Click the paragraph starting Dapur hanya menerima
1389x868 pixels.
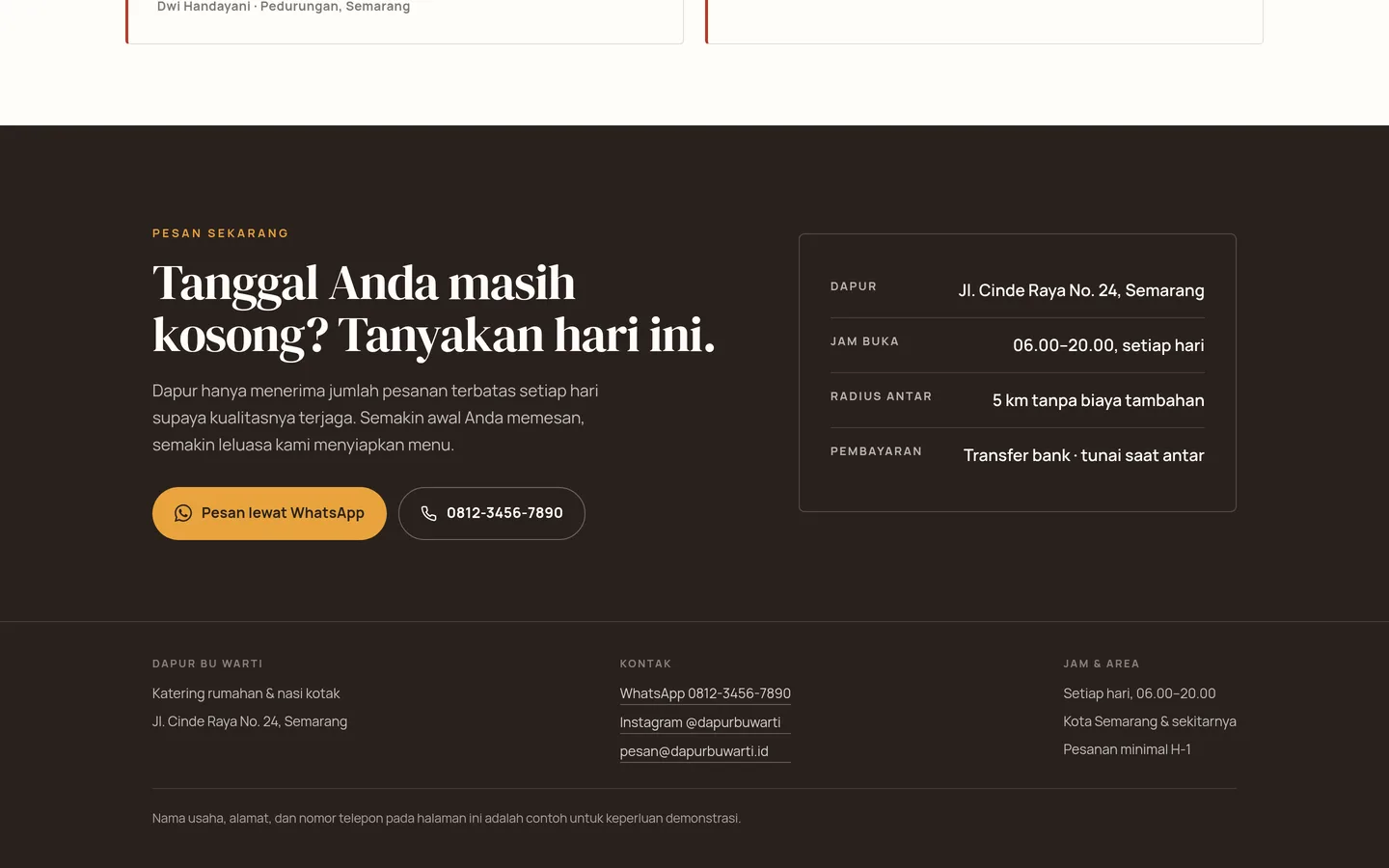point(375,418)
